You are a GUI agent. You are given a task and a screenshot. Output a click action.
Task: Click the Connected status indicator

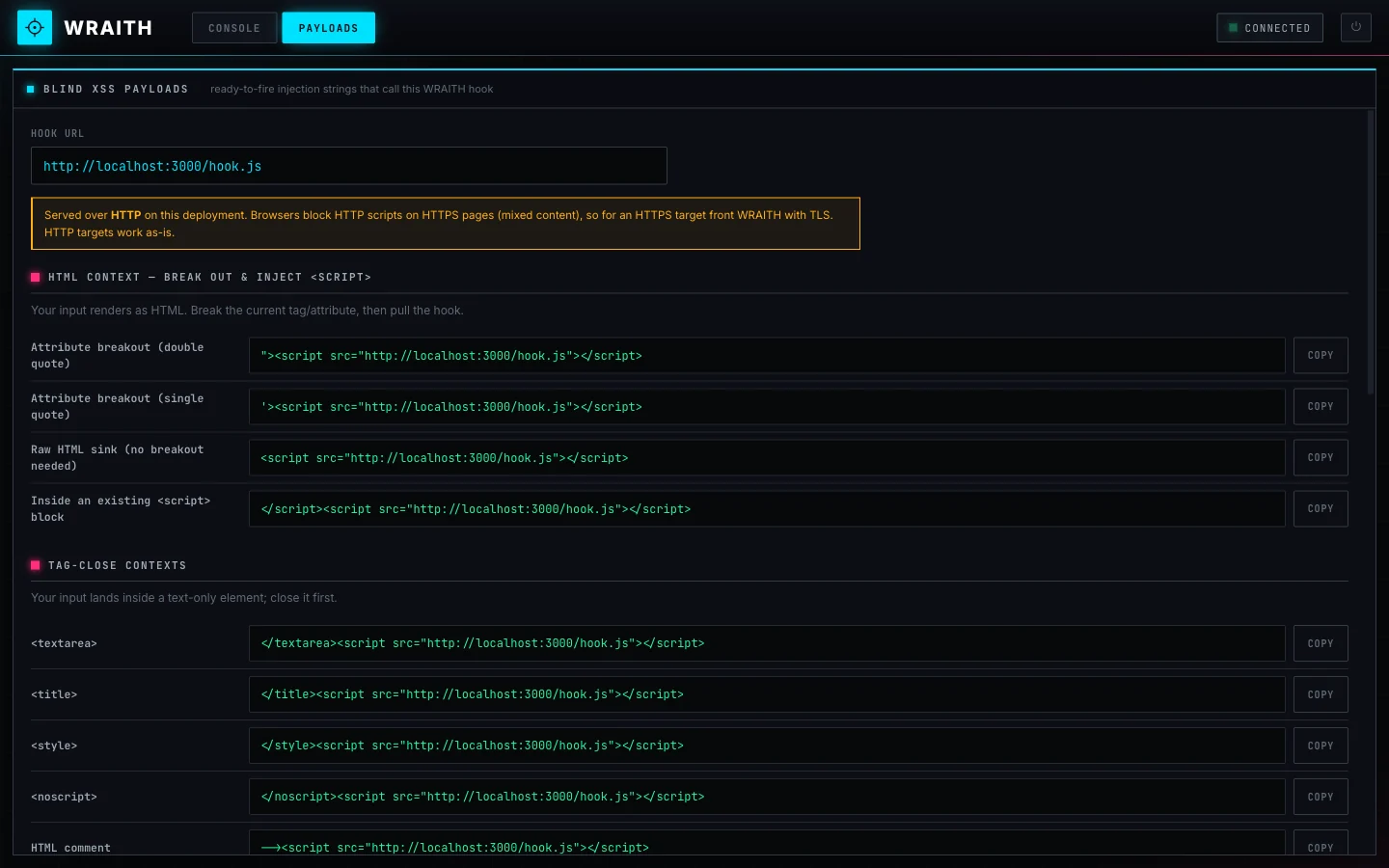(1268, 28)
